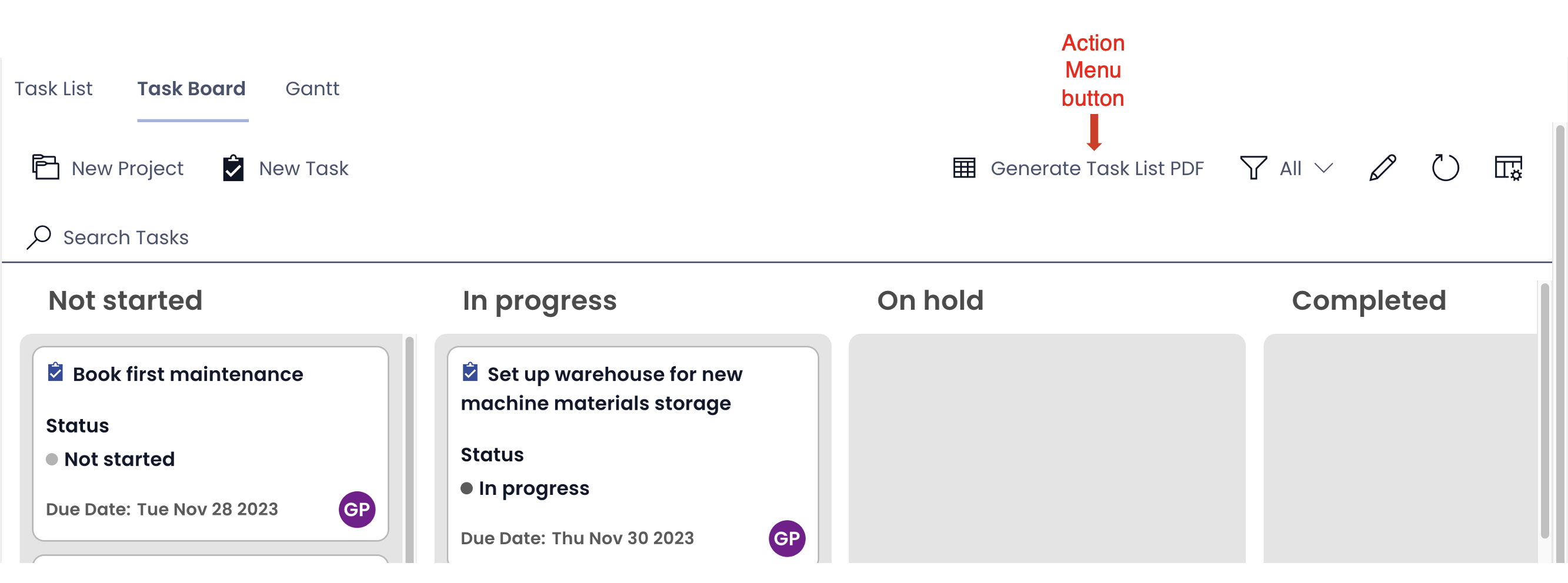
Task: Click the search magnifier icon
Action: (39, 237)
